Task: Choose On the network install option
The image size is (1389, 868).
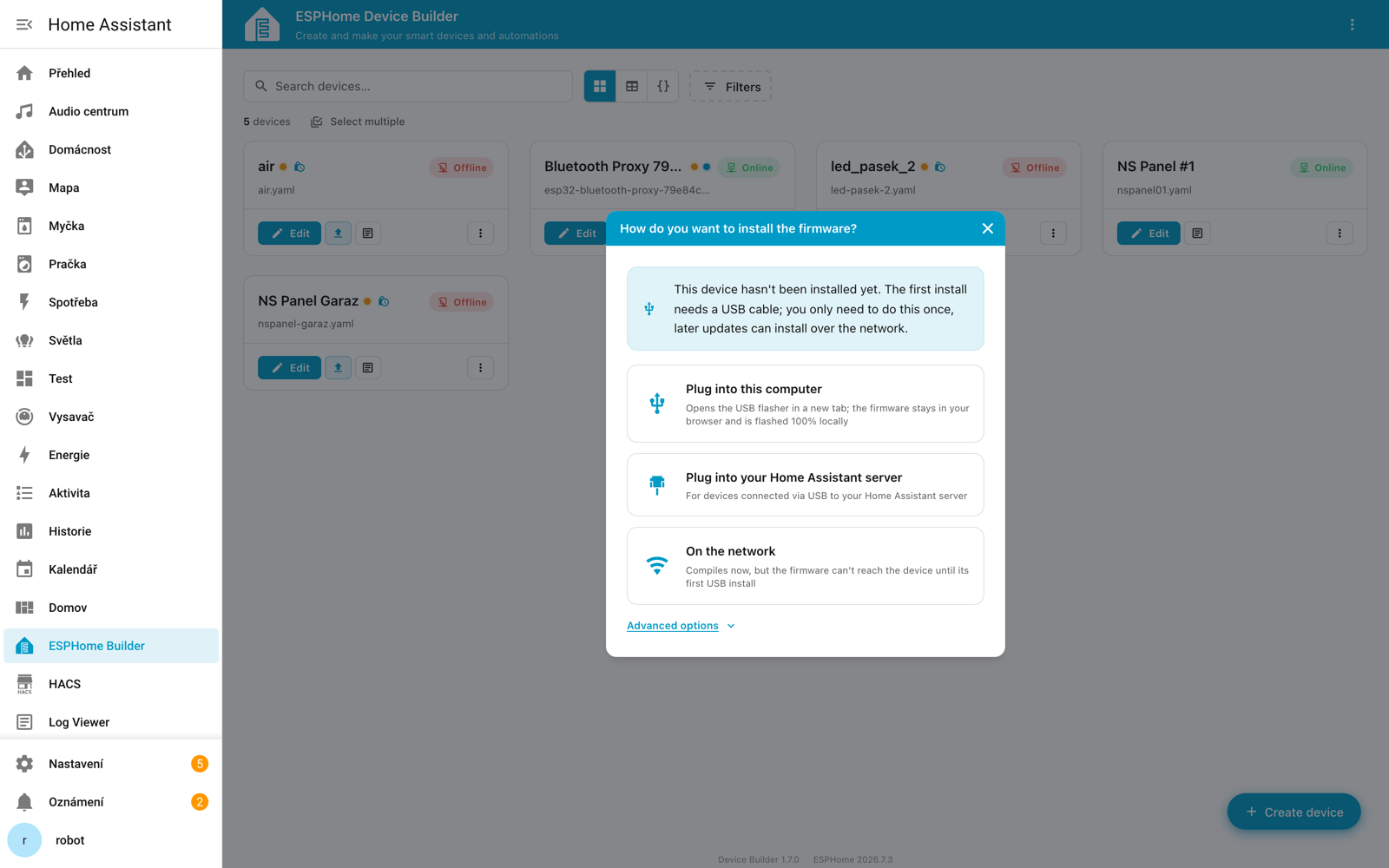Action: 806,566
